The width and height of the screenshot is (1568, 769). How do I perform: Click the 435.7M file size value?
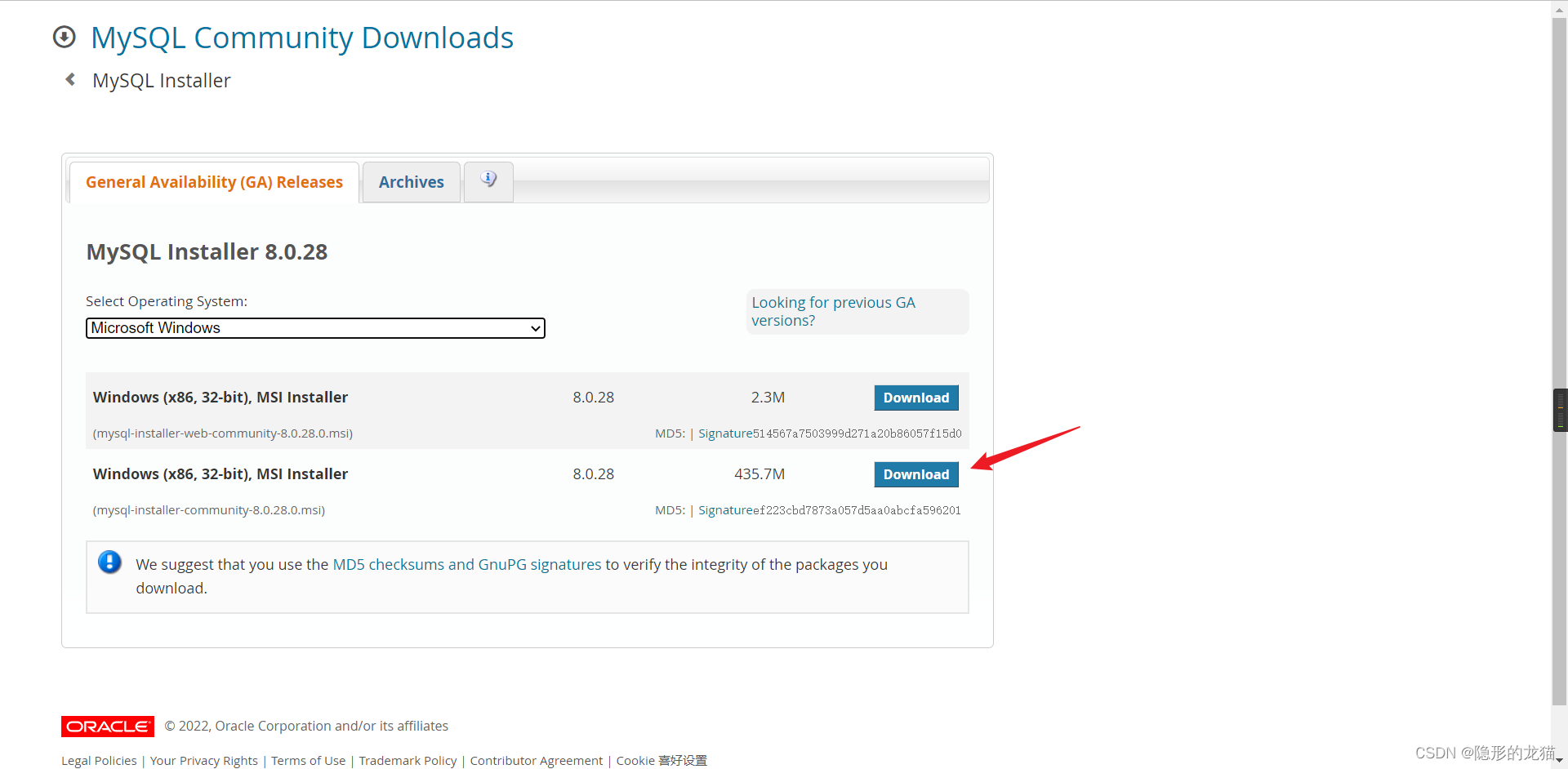click(x=759, y=474)
